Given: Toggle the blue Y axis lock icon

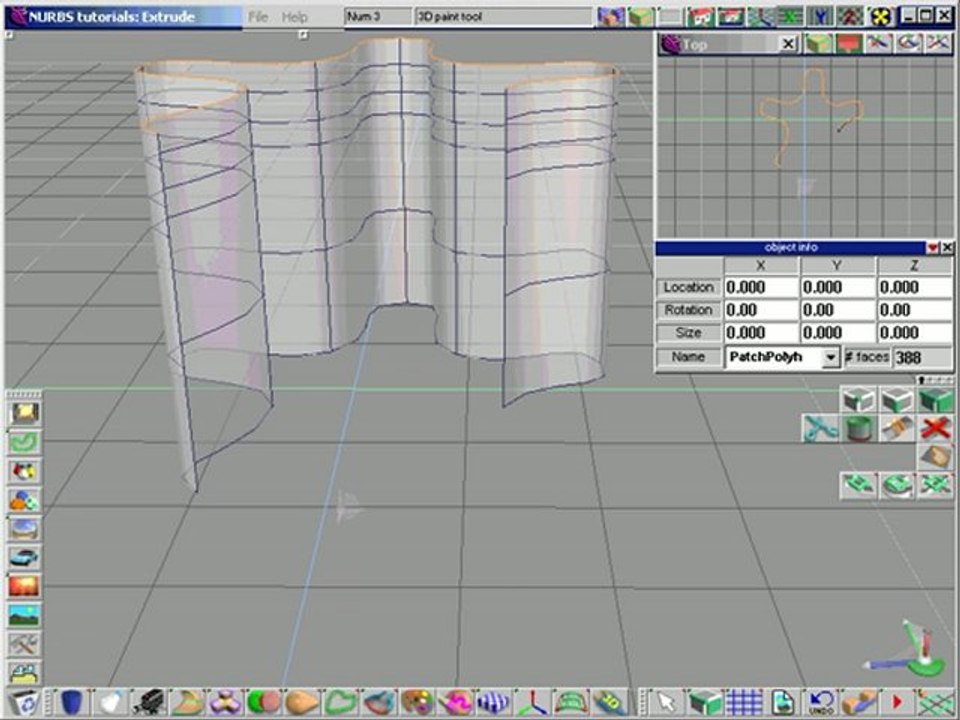Looking at the screenshot, I should coord(820,17).
